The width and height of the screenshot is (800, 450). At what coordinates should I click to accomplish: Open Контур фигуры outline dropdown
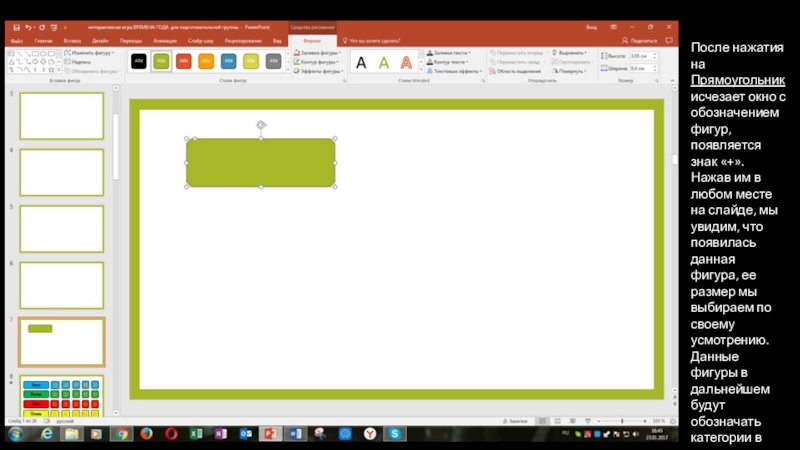pyautogui.click(x=316, y=62)
